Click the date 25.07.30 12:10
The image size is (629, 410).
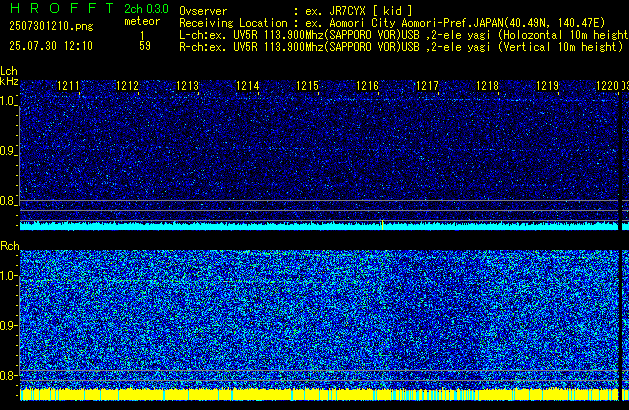(51, 46)
